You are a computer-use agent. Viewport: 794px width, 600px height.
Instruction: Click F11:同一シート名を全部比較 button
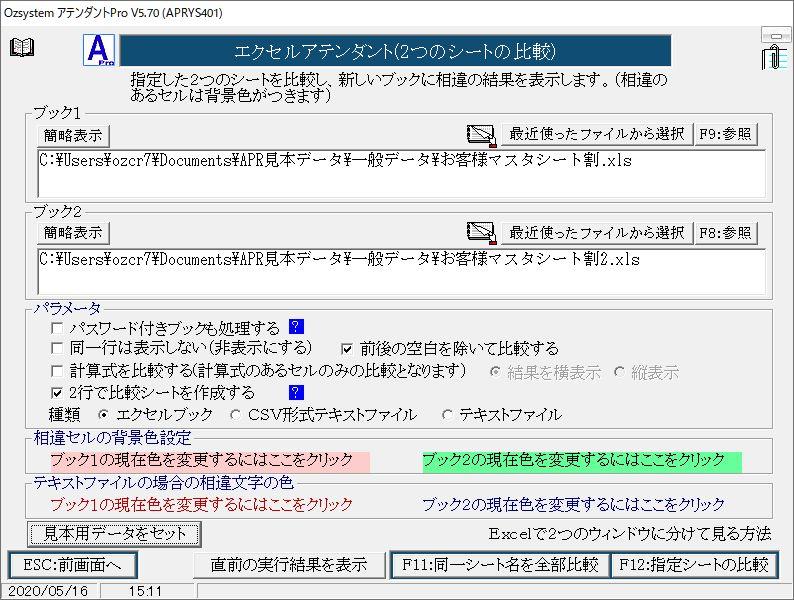click(x=500, y=565)
